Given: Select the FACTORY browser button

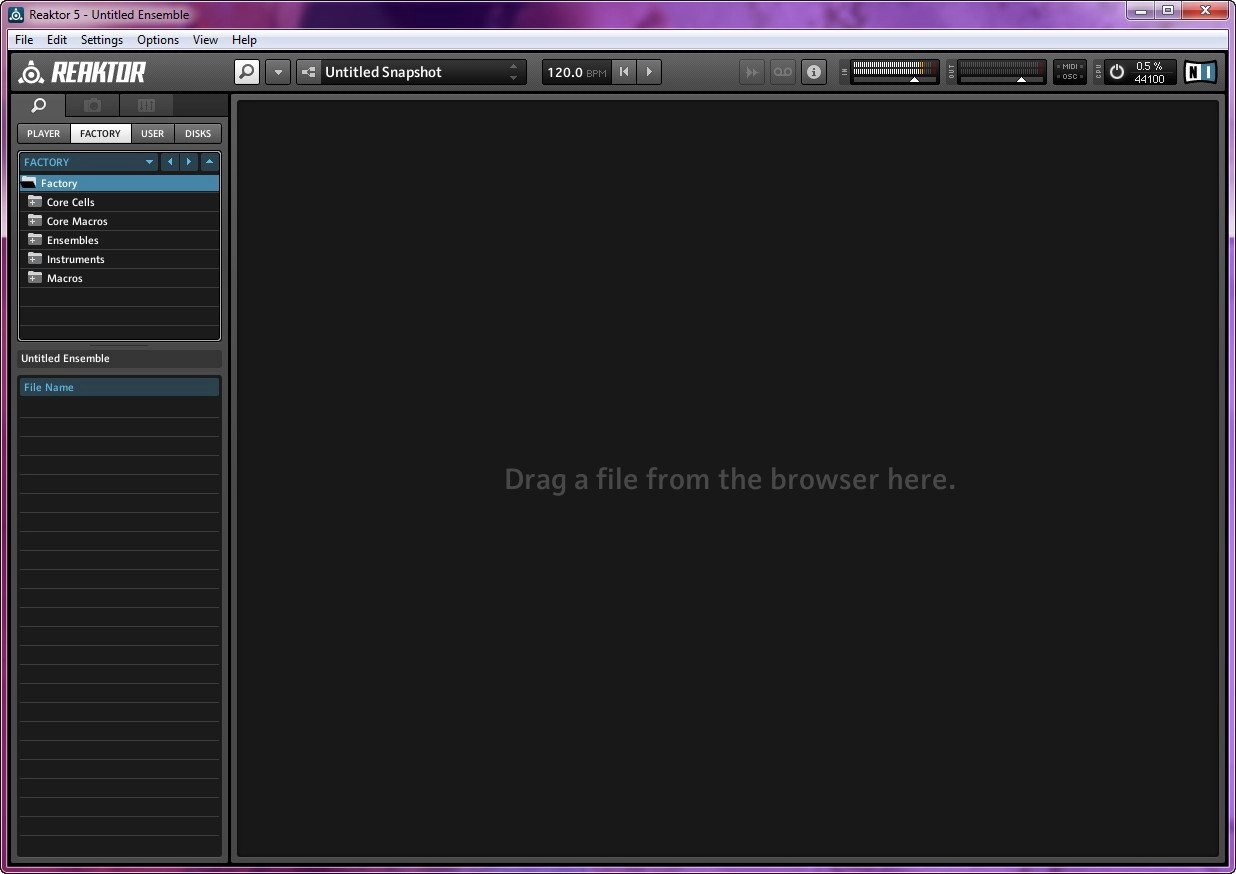Looking at the screenshot, I should pyautogui.click(x=100, y=133).
